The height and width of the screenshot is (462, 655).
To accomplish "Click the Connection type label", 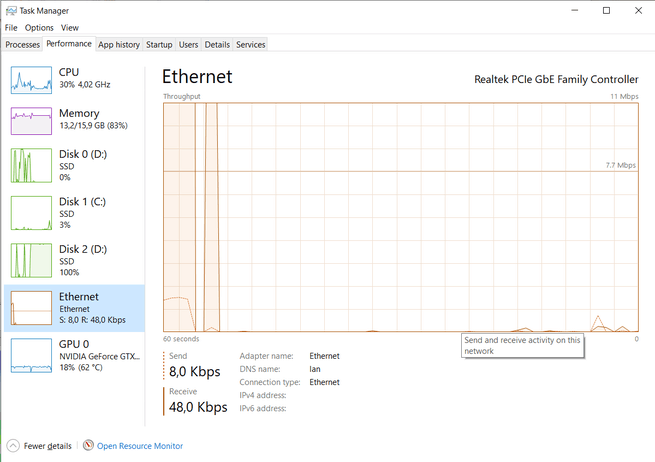I will pyautogui.click(x=270, y=382).
